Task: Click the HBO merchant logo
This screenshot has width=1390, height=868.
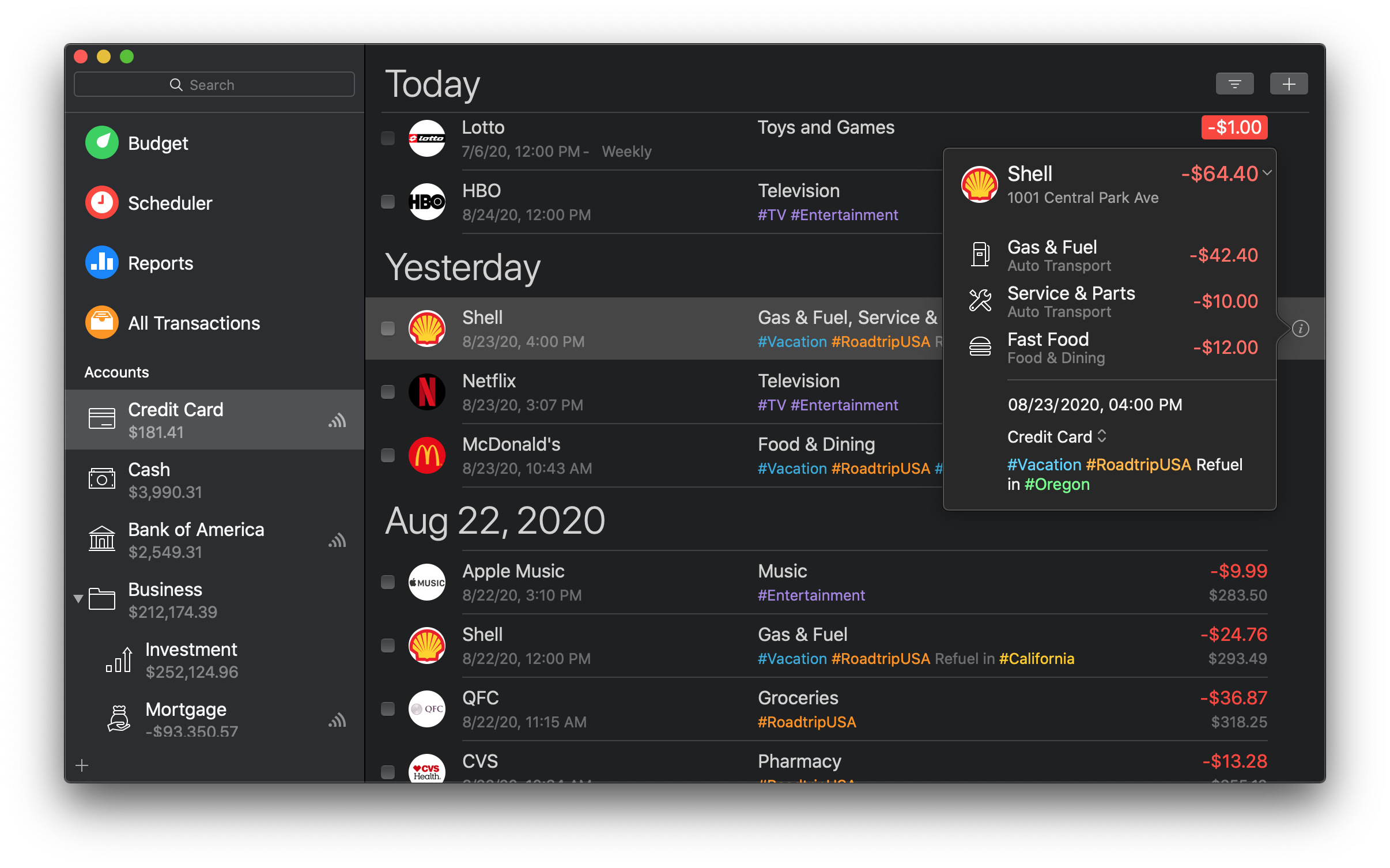Action: tap(427, 202)
